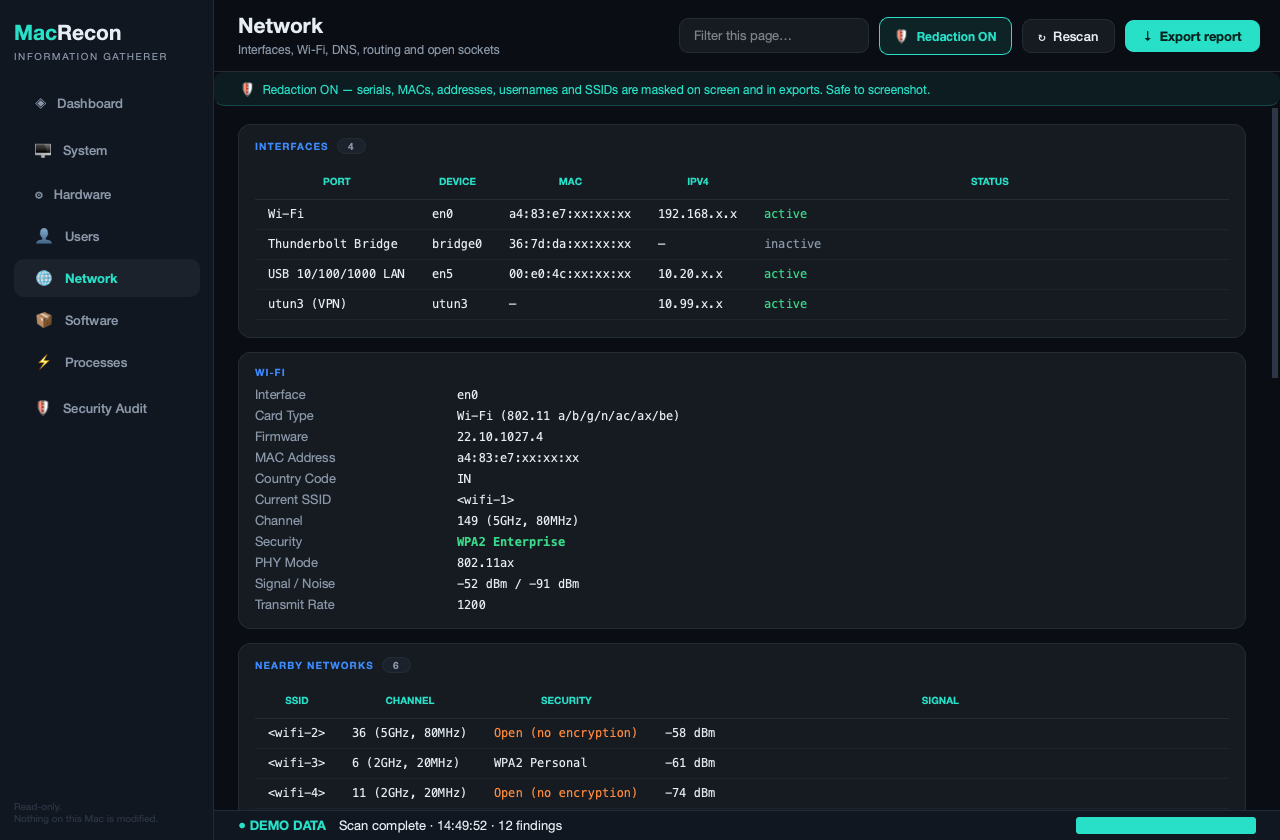Viewport: 1280px width, 840px height.
Task: Open the Dashboard page
Action: [107, 103]
